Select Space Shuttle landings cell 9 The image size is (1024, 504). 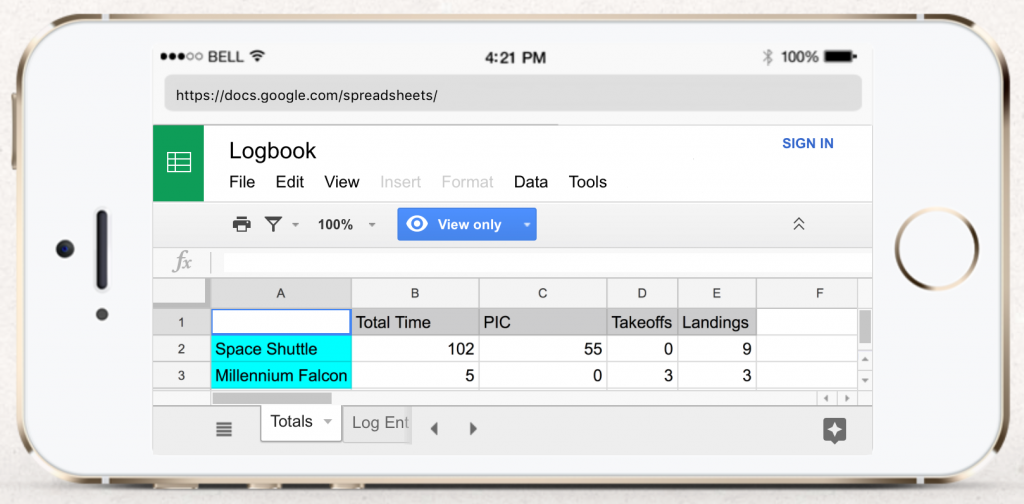tap(716, 349)
